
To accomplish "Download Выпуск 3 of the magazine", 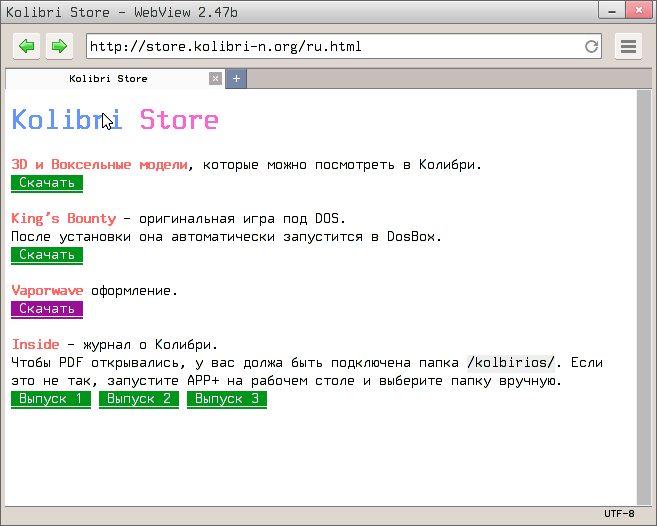I will [227, 399].
